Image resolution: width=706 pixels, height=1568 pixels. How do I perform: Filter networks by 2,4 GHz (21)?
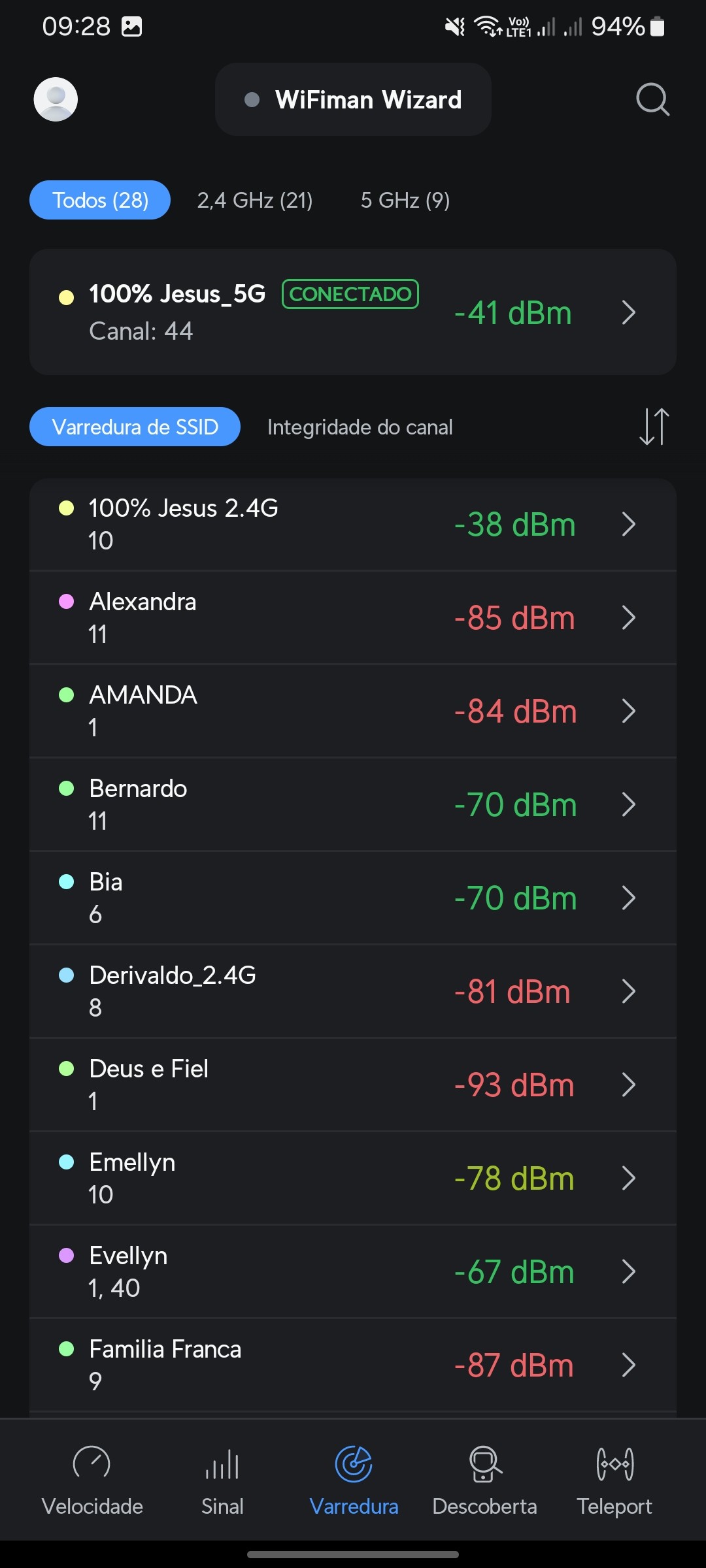(255, 200)
